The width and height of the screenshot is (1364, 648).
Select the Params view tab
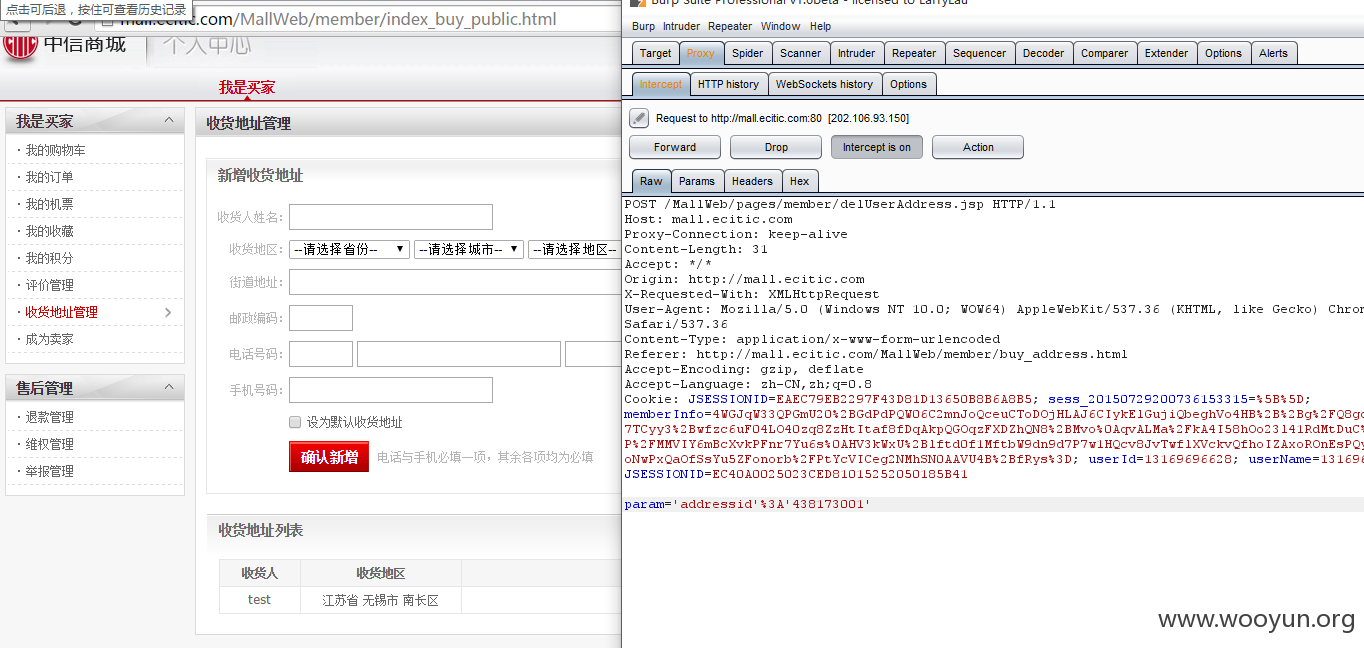coord(696,181)
